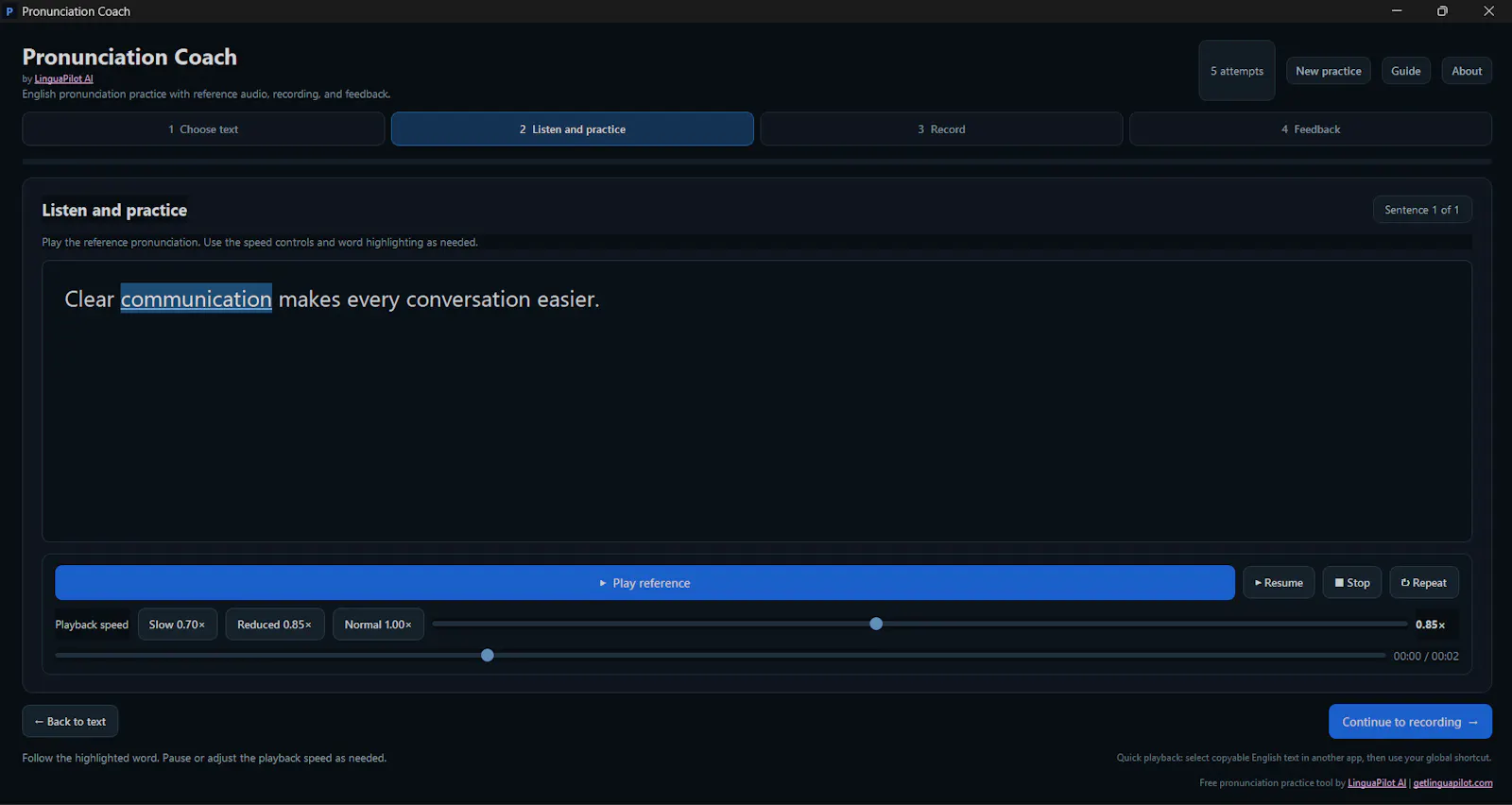Go Back to text
1512x805 pixels.
(70, 722)
